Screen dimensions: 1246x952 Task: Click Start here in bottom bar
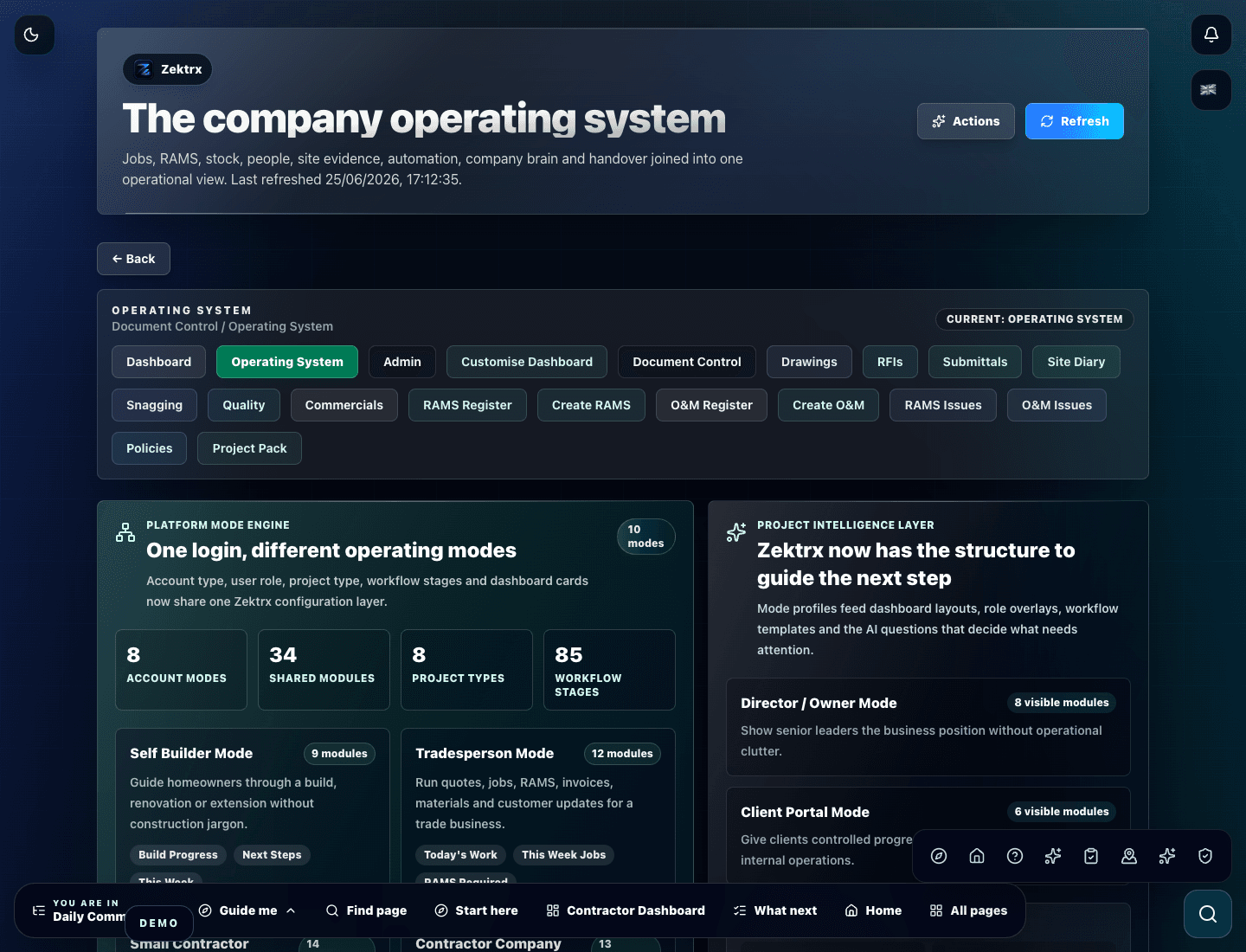tap(476, 910)
